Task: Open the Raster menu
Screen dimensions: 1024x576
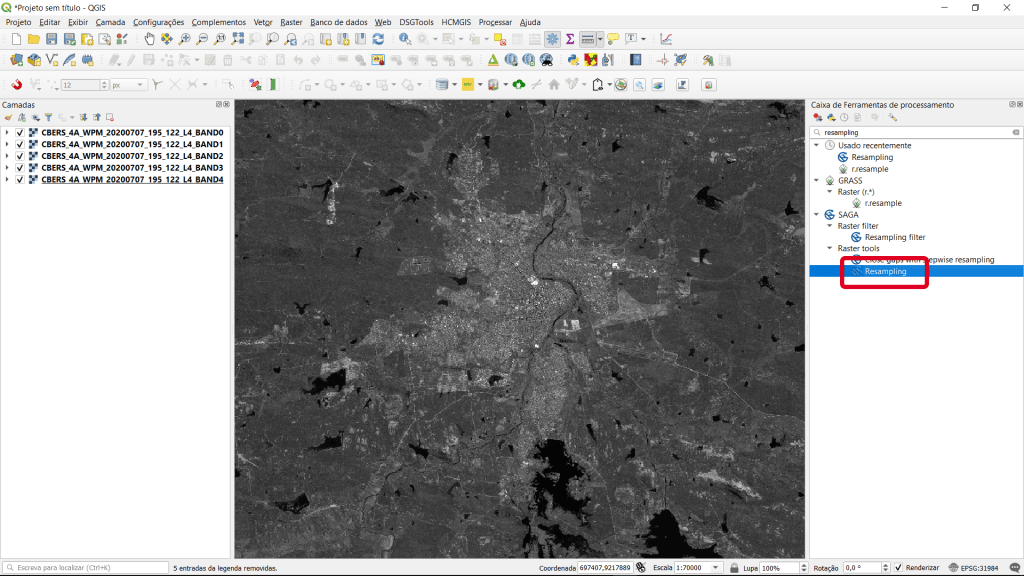Action: (x=291, y=22)
